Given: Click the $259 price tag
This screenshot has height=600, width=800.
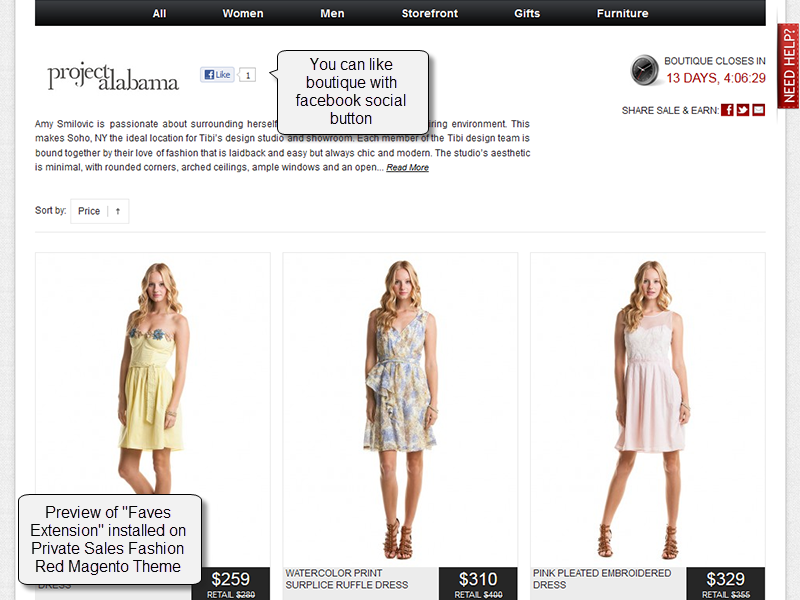Looking at the screenshot, I should 231,584.
